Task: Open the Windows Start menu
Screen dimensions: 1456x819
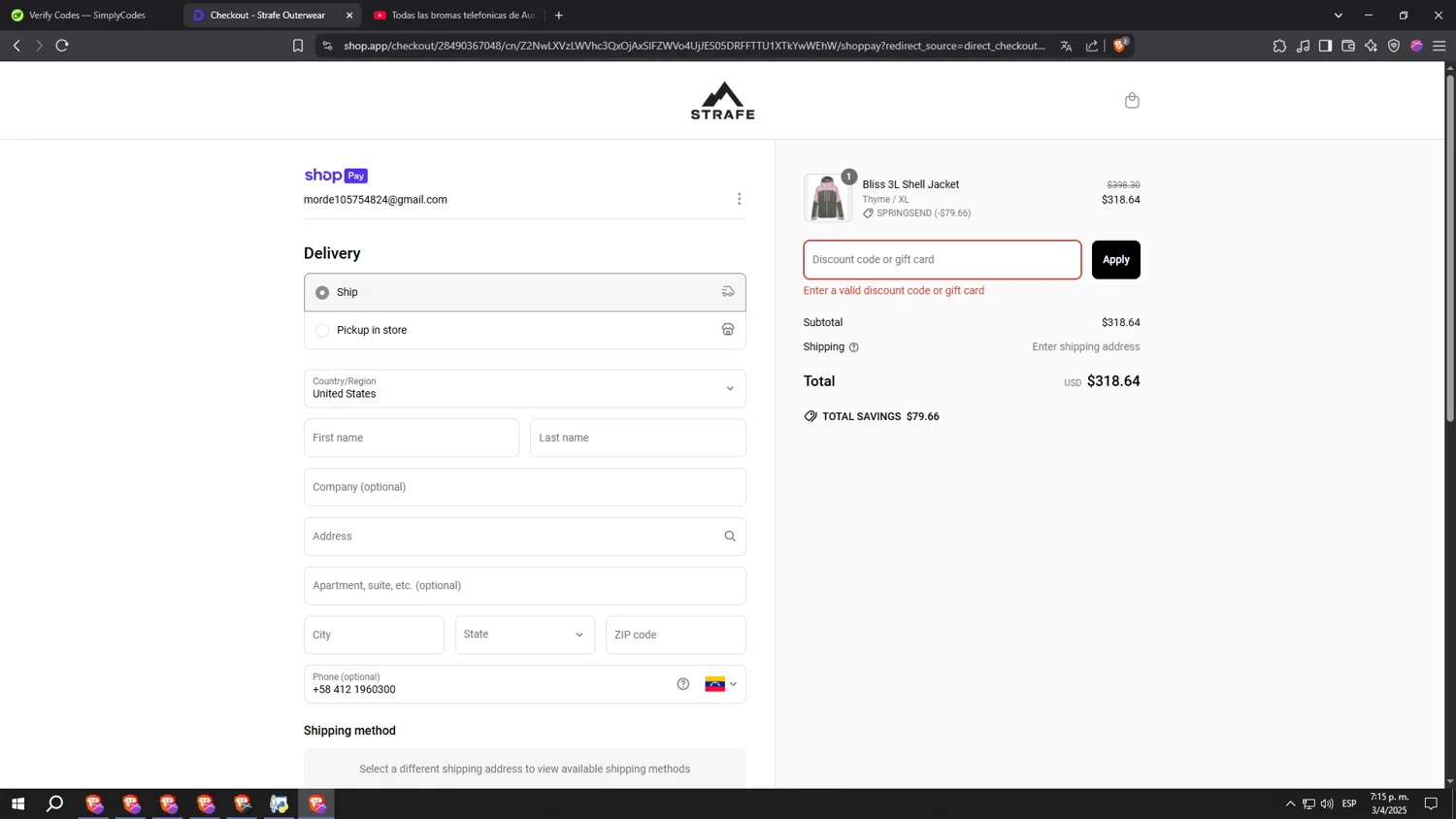Action: (x=17, y=803)
